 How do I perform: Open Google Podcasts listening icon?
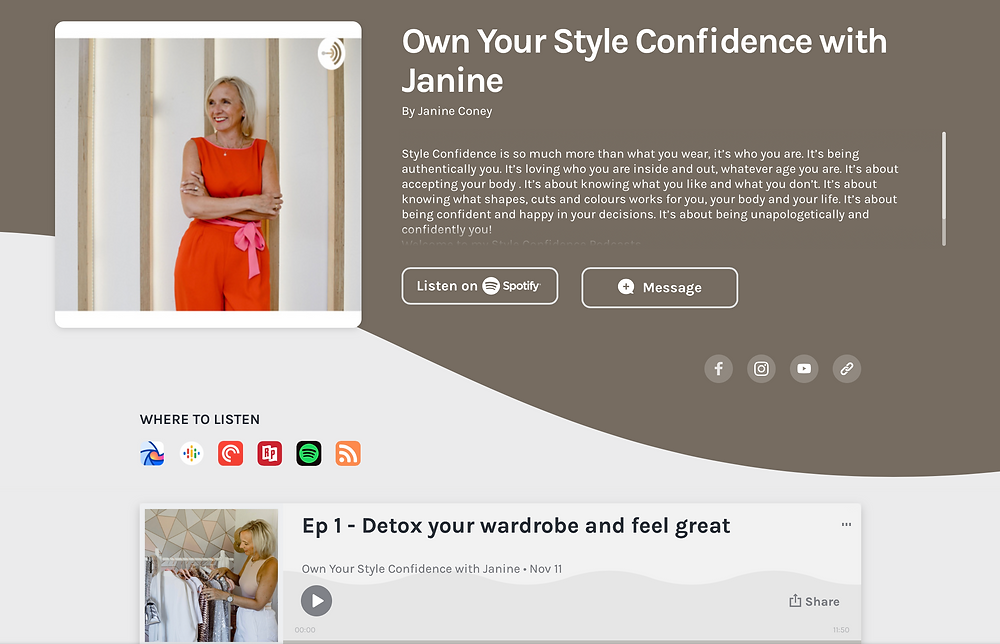coord(191,453)
